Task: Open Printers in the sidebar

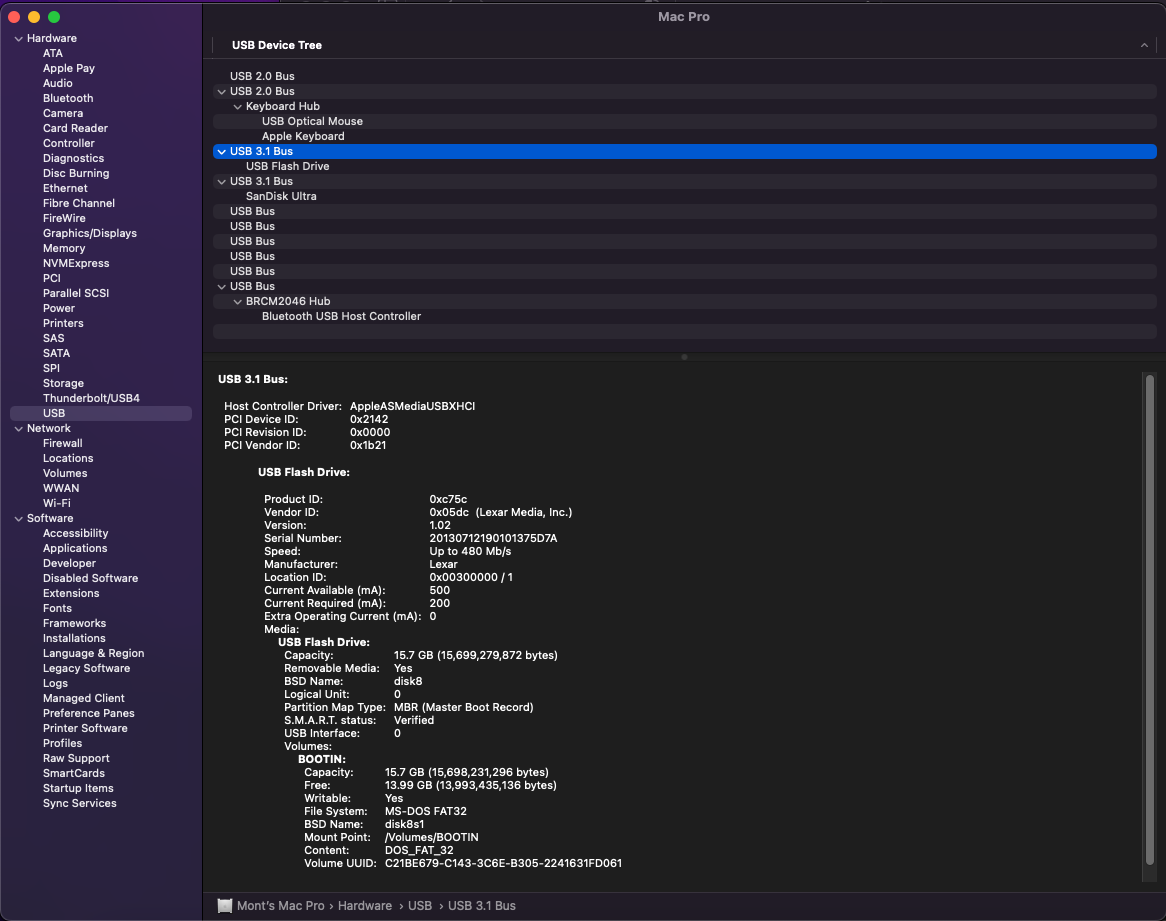Action: (62, 323)
